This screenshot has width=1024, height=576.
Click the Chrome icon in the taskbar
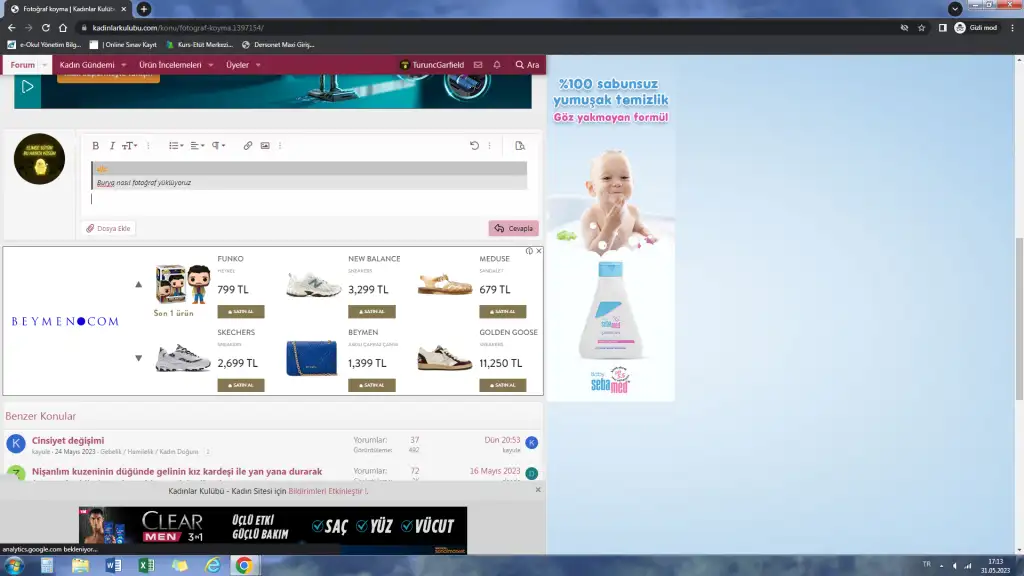click(244, 566)
